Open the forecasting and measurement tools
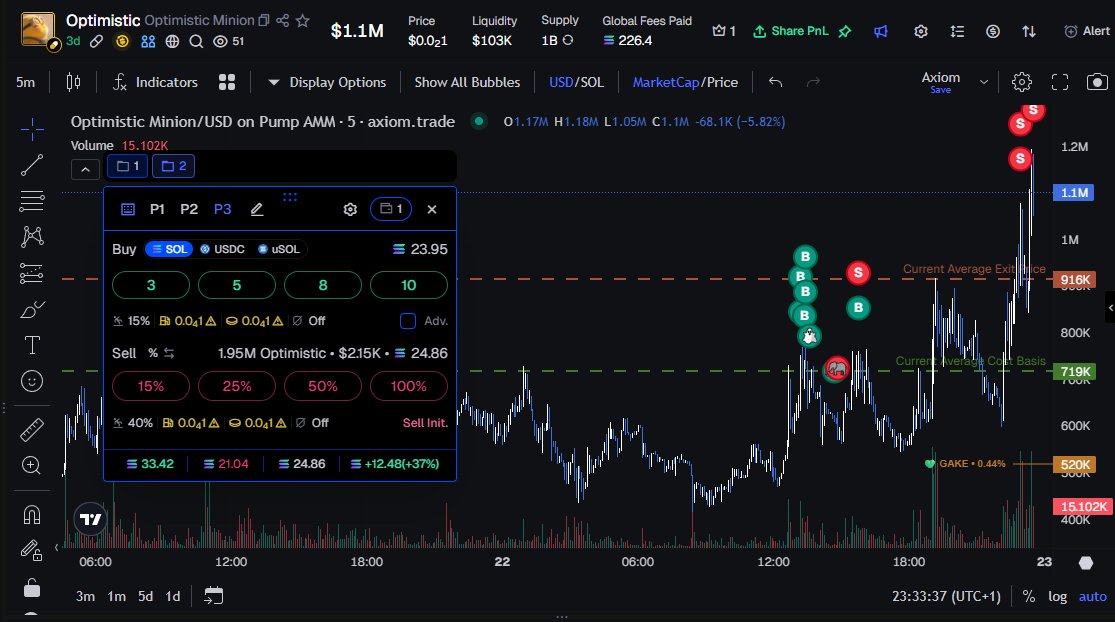 [32, 273]
